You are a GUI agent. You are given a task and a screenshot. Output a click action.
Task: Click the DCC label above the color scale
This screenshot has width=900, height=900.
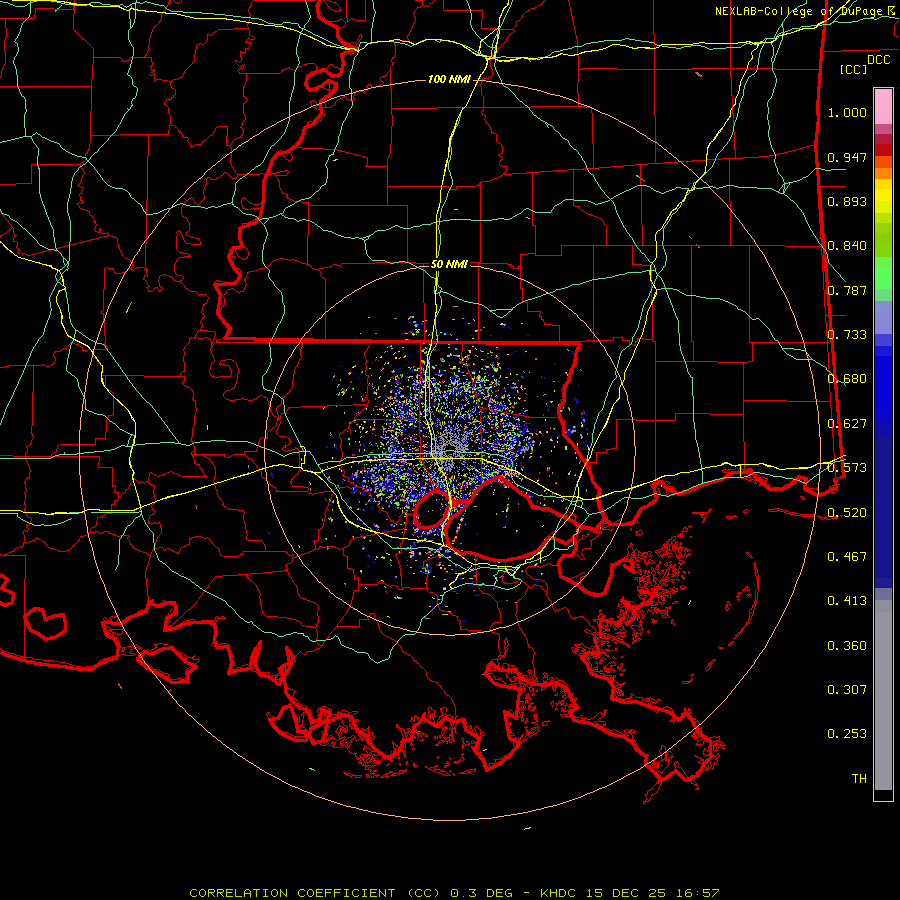point(879,60)
